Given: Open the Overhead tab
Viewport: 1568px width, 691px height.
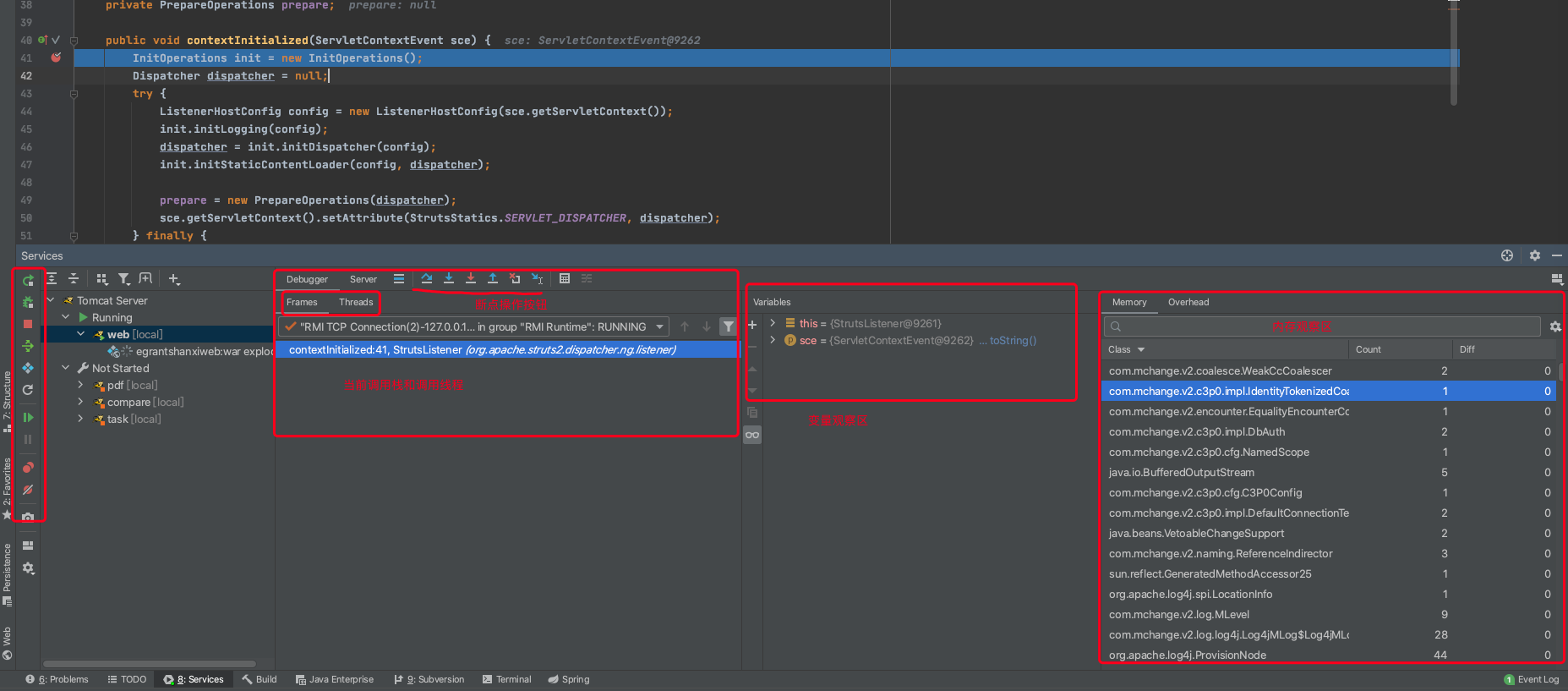Looking at the screenshot, I should tap(1188, 302).
